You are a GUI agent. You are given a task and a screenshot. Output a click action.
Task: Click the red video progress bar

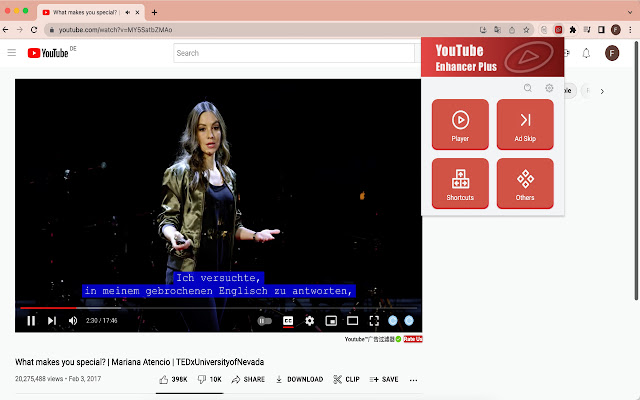(x=40, y=309)
